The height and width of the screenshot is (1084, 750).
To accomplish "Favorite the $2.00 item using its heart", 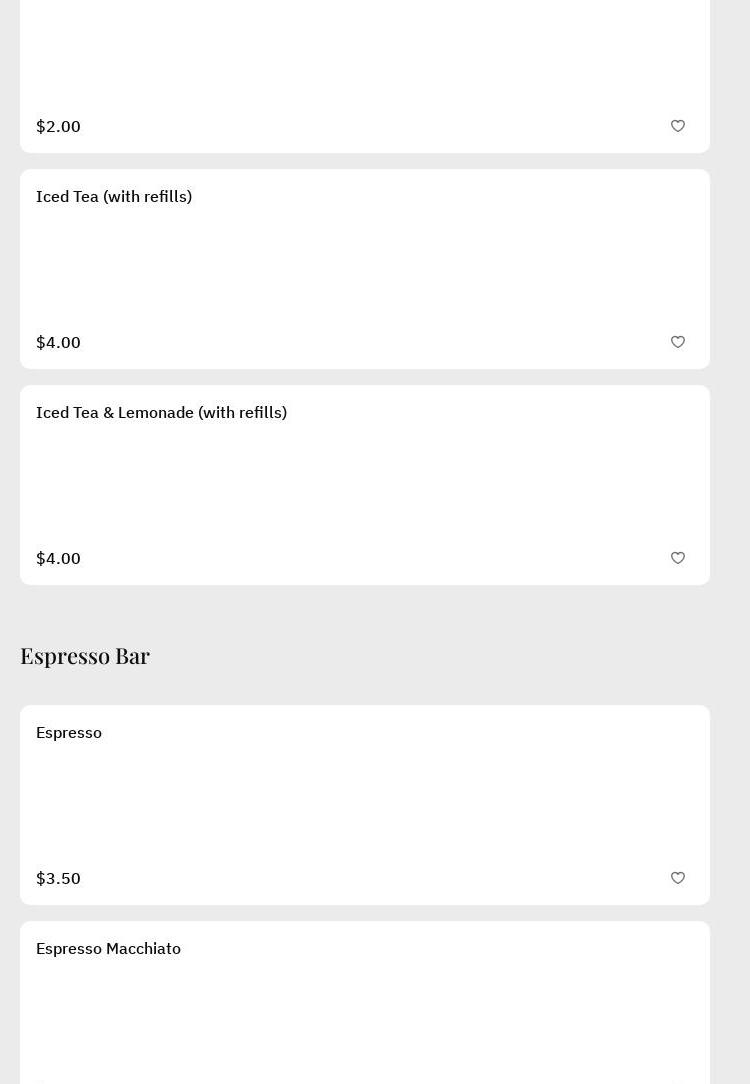I will [x=678, y=126].
